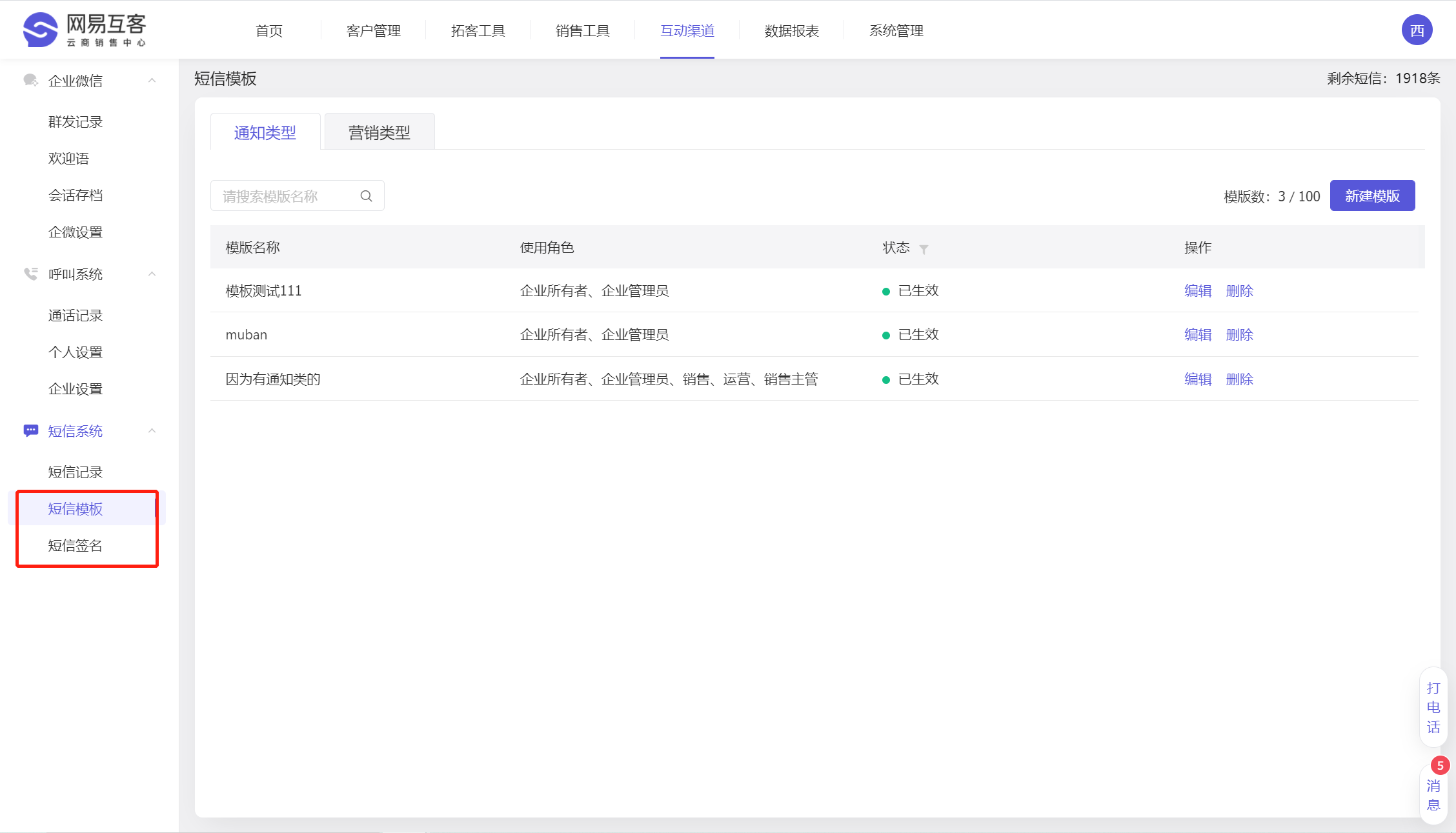Open 群发记录 in sidebar

point(76,121)
